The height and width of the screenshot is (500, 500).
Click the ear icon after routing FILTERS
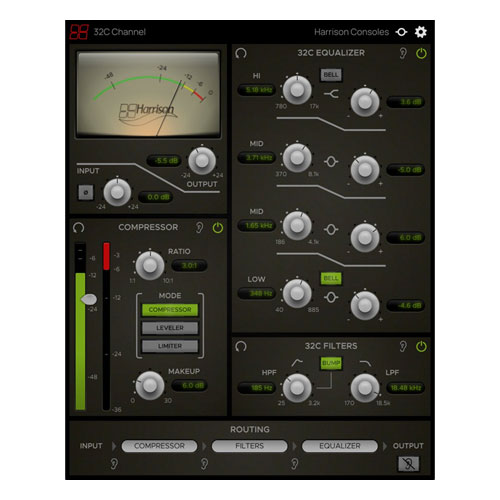tap(294, 464)
